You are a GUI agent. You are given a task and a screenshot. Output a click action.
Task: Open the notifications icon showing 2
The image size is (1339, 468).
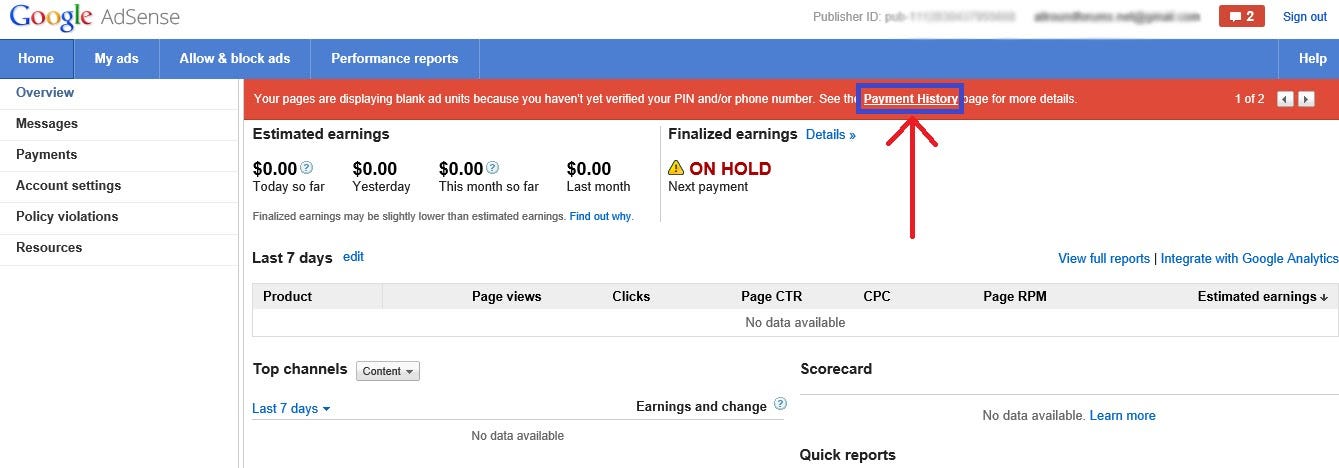pos(1241,16)
